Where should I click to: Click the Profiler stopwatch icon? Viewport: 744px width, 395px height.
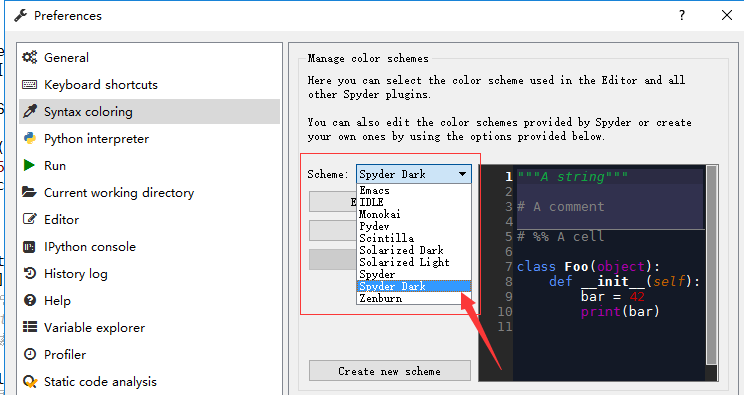[30, 354]
